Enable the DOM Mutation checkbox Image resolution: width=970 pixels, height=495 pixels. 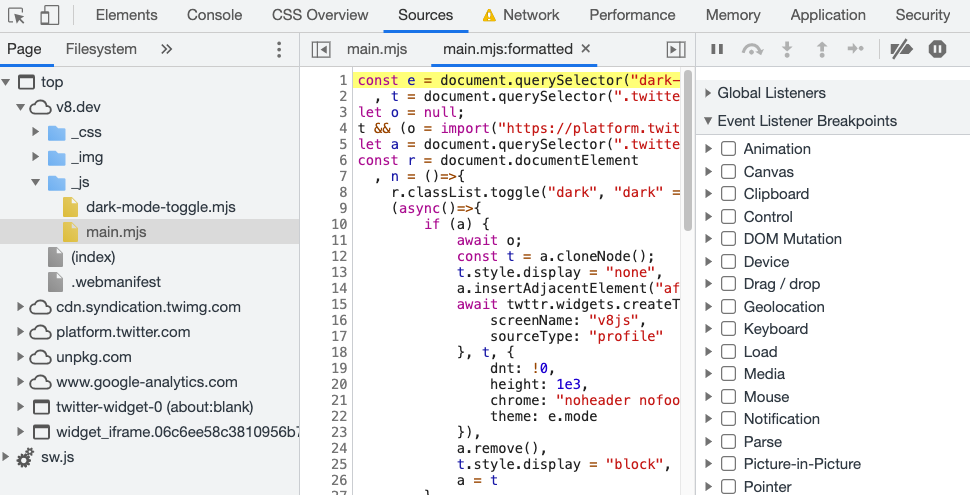click(729, 239)
